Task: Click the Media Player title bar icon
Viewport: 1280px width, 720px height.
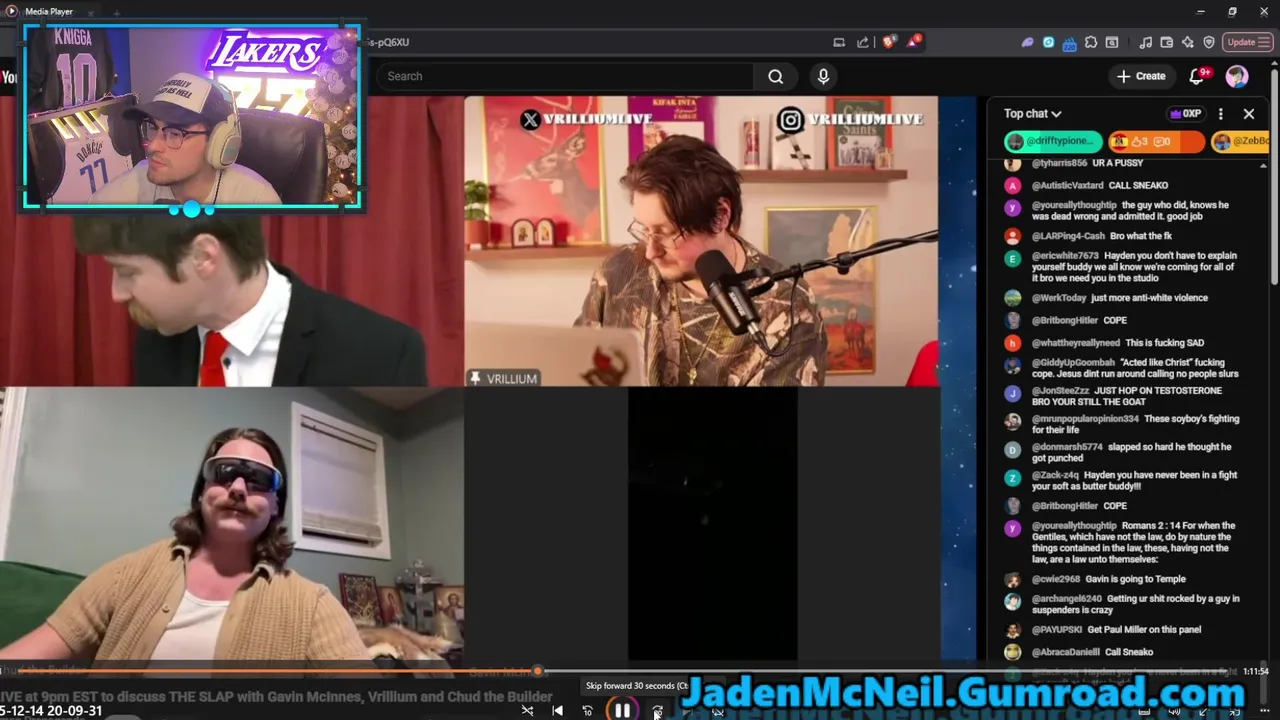Action: point(12,11)
